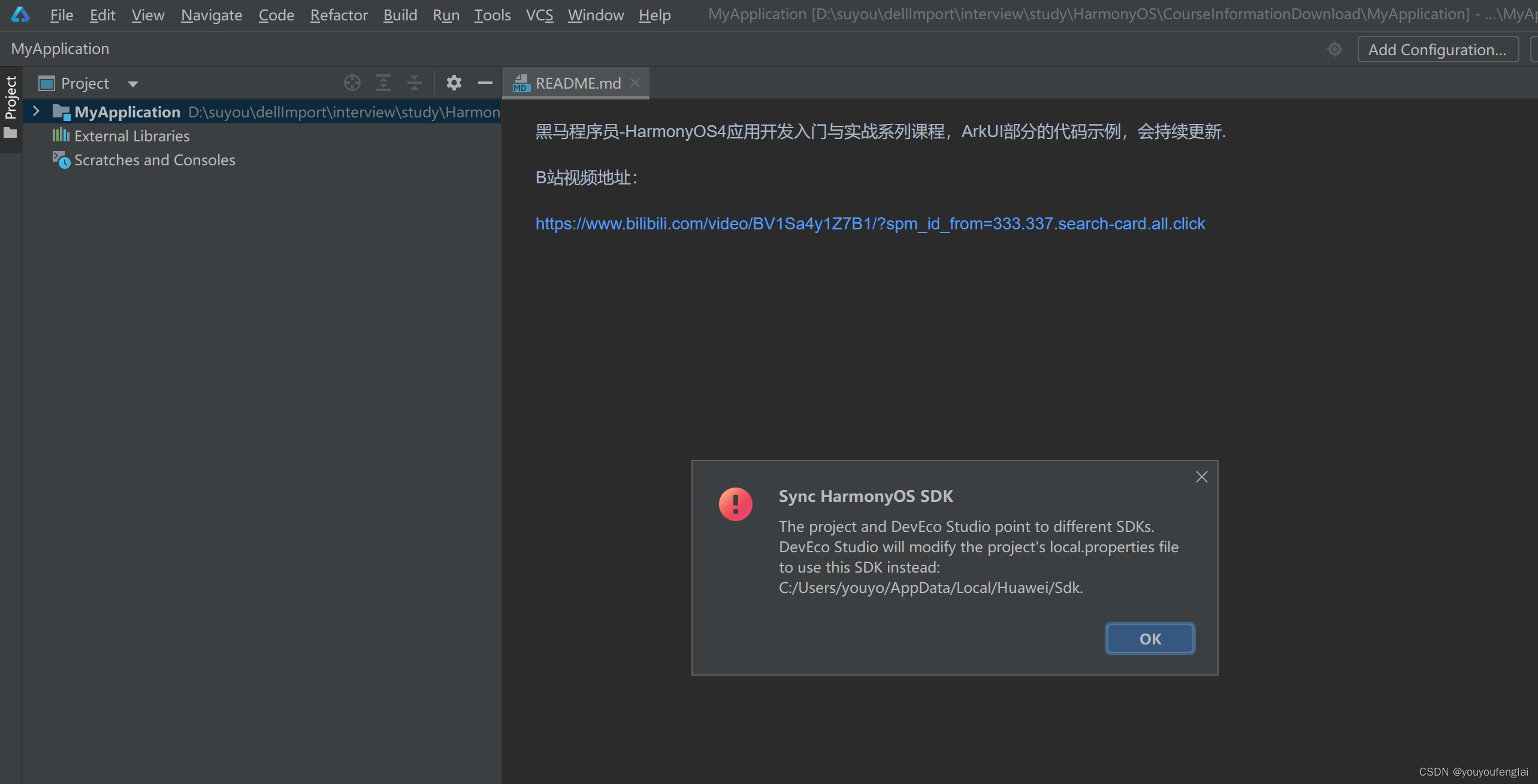
Task: Click the Scratches and Consoles icon
Action: 61,159
